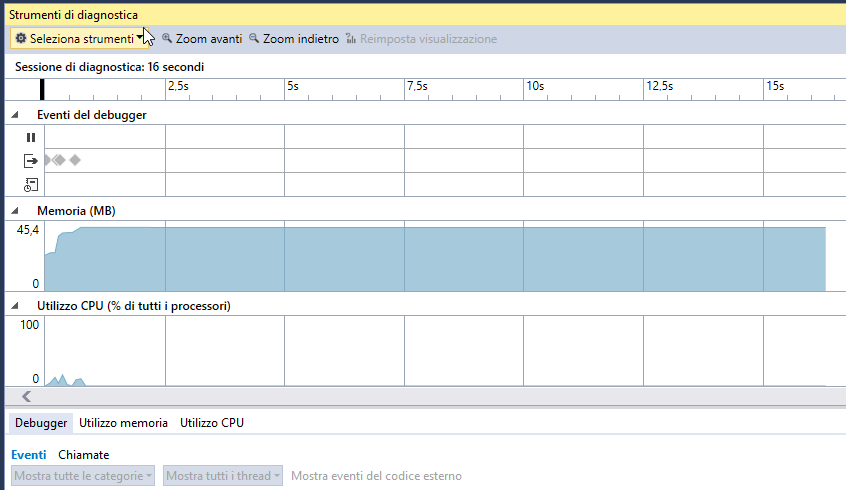Click the 45,4 memory axis label
The image size is (846, 490).
(x=28, y=230)
